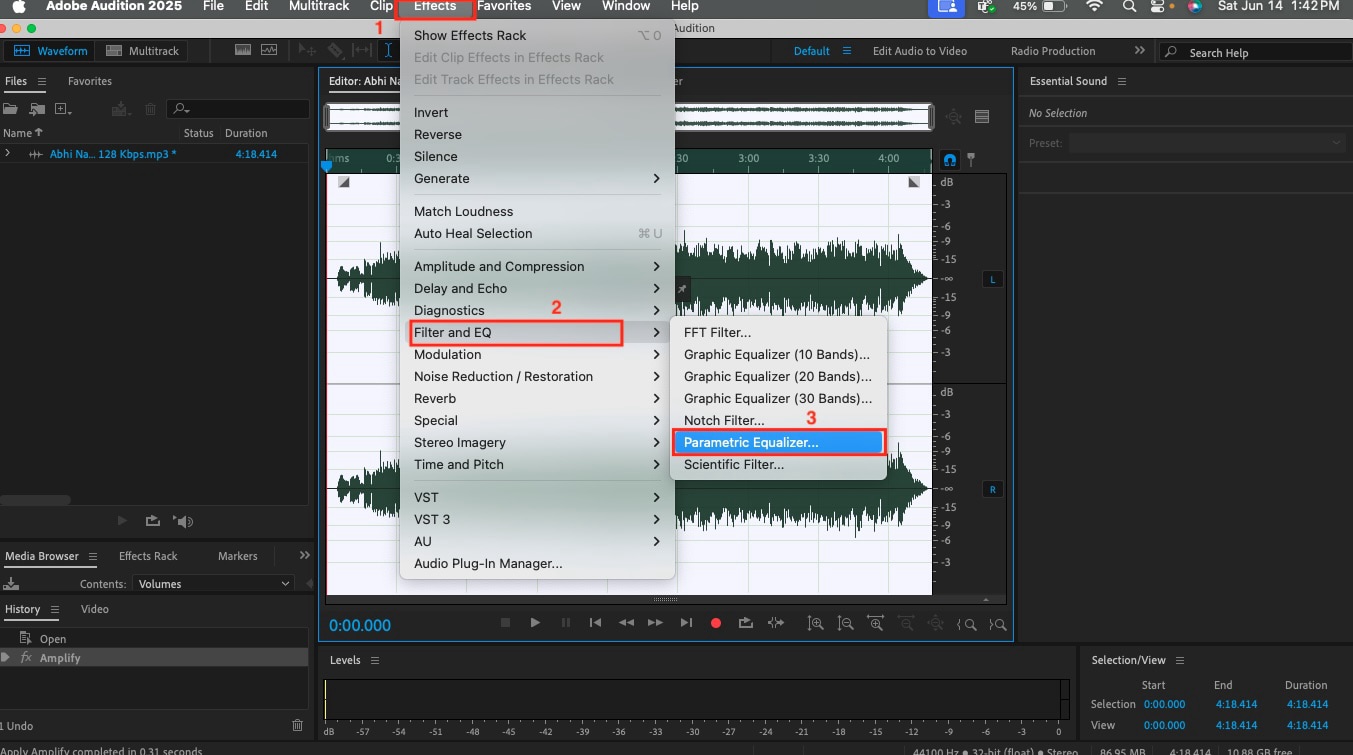Expand hidden panel tabs beside Markers

point(305,555)
